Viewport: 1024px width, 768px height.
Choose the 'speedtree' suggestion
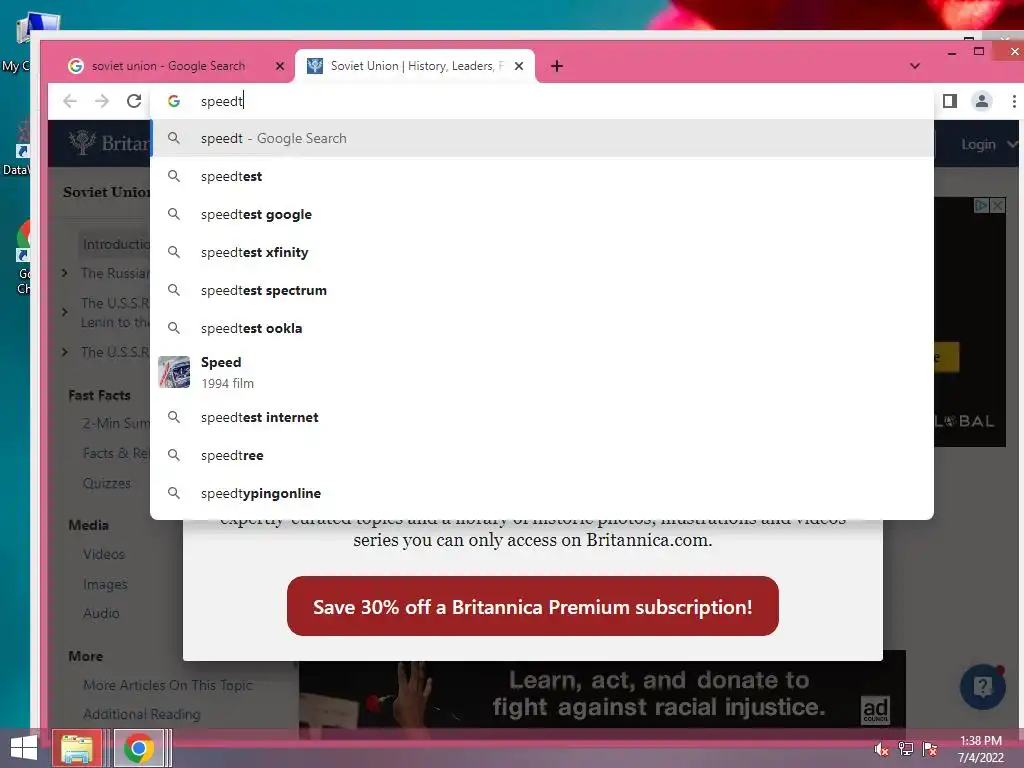542,455
